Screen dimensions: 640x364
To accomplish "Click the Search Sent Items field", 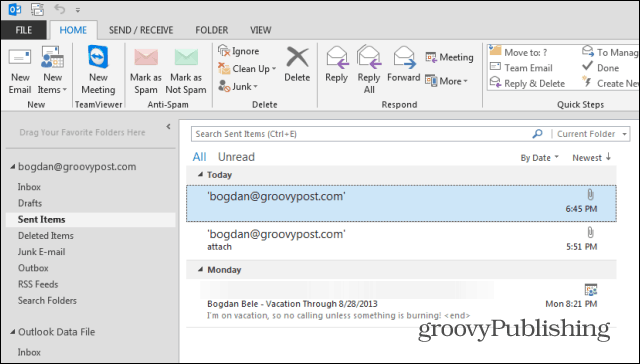I will [361, 134].
